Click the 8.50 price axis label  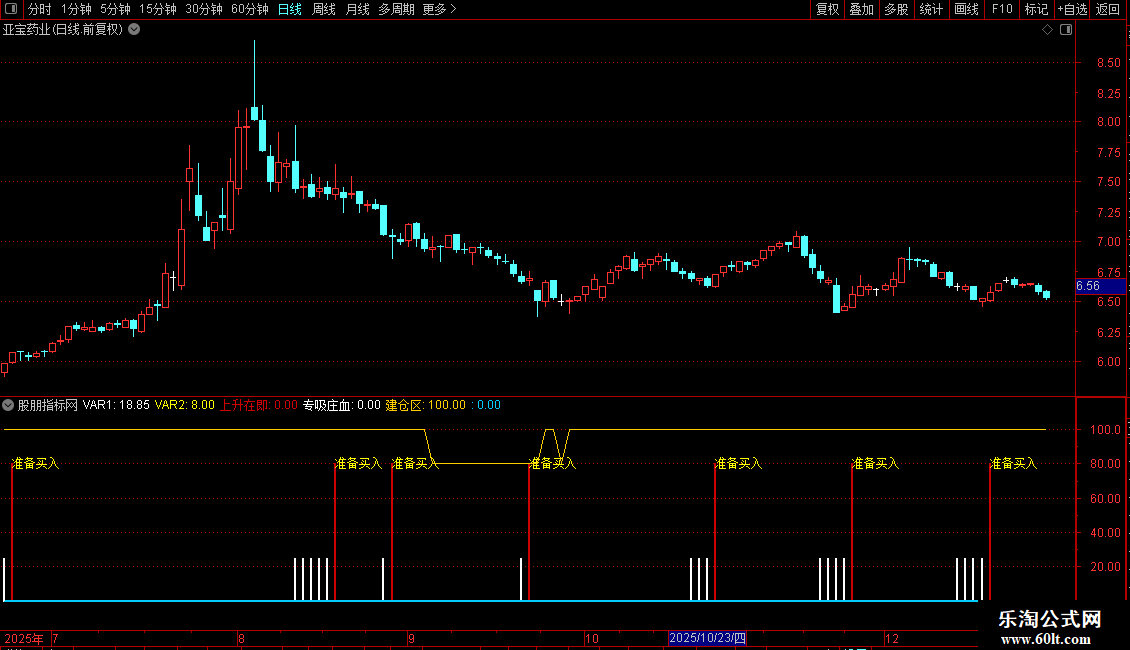[x=1108, y=63]
